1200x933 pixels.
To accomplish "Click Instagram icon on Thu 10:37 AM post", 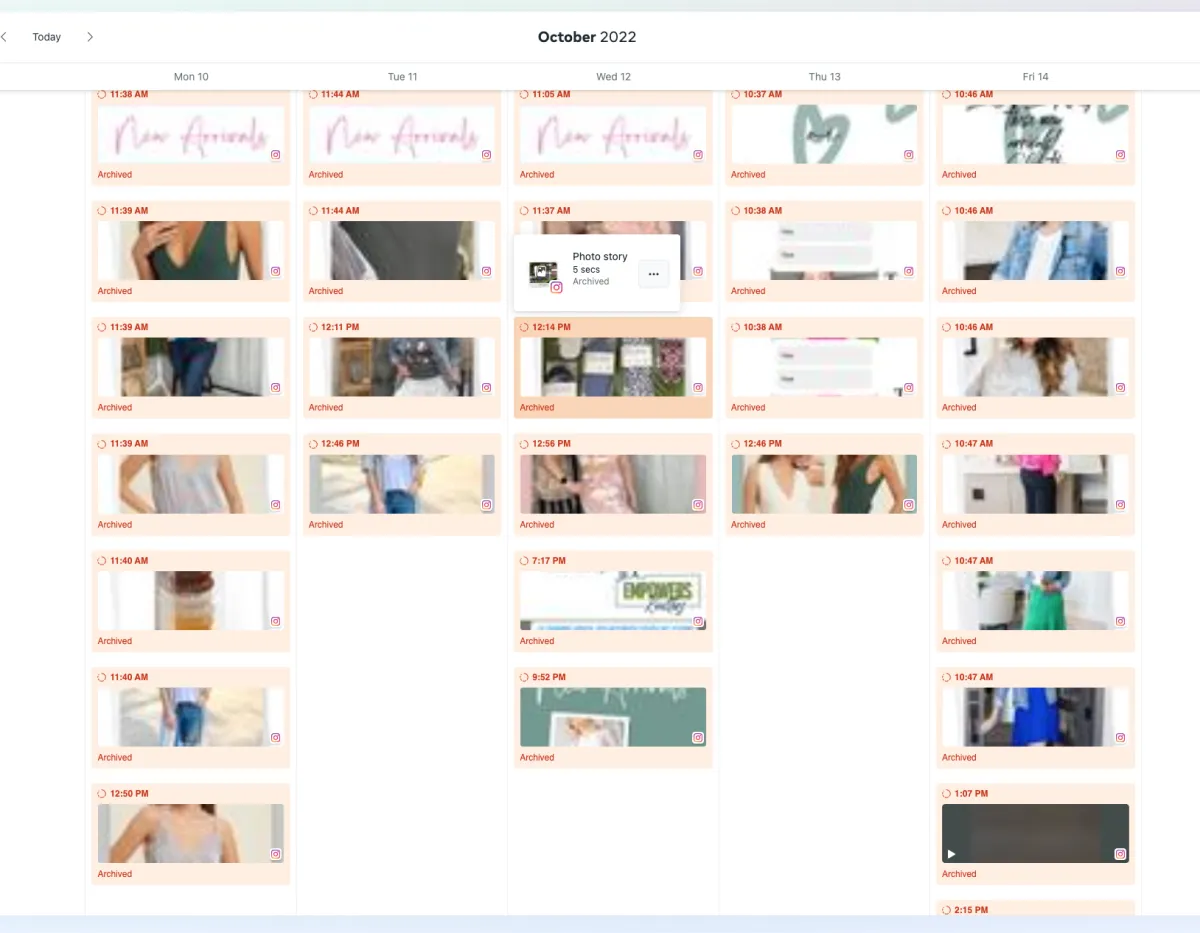I will pyautogui.click(x=909, y=155).
